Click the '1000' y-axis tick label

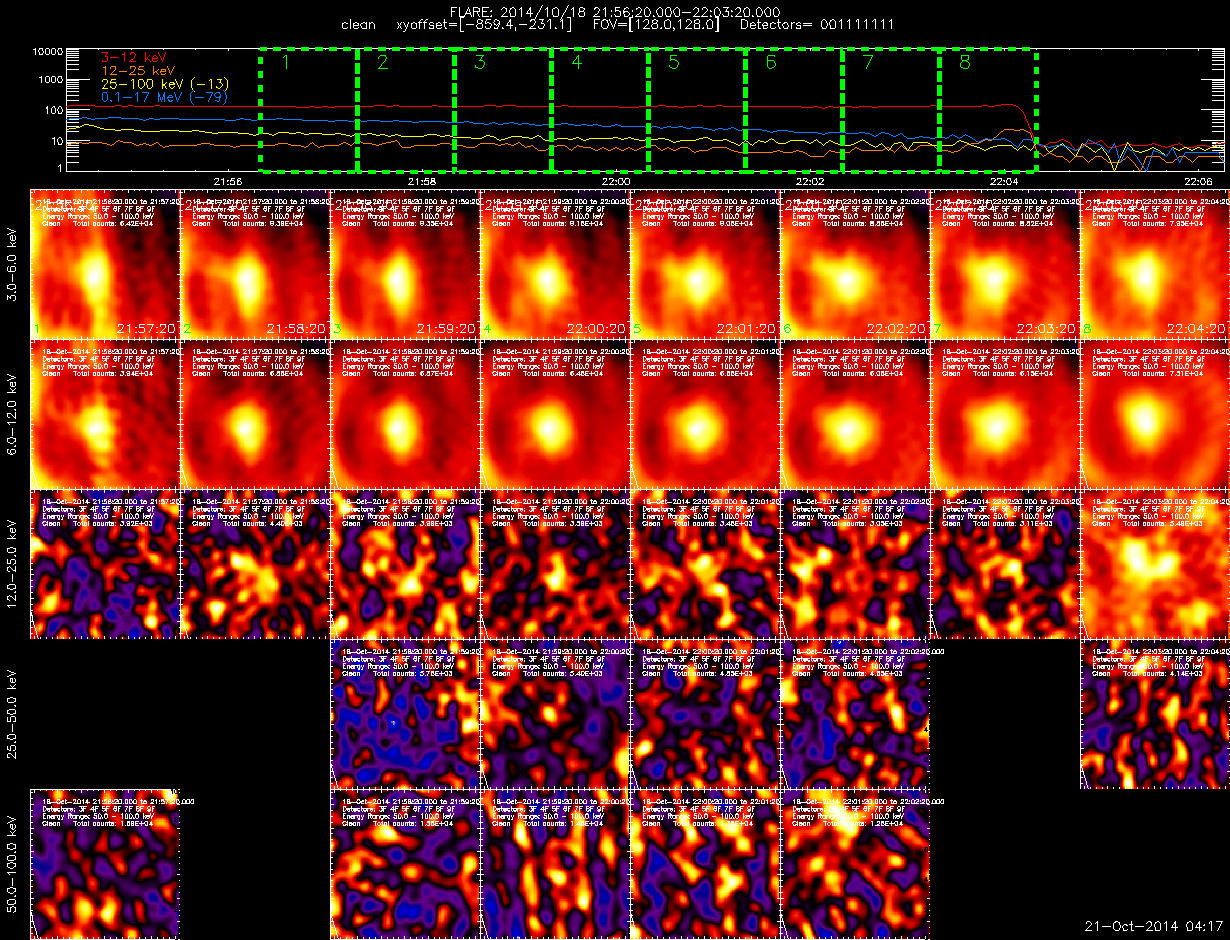pos(51,81)
